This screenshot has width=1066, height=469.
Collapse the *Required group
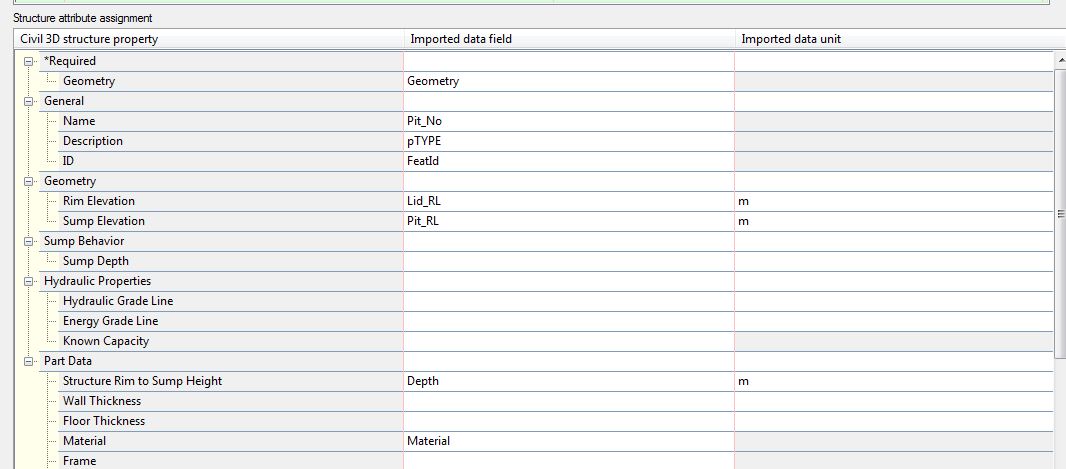tap(29, 61)
